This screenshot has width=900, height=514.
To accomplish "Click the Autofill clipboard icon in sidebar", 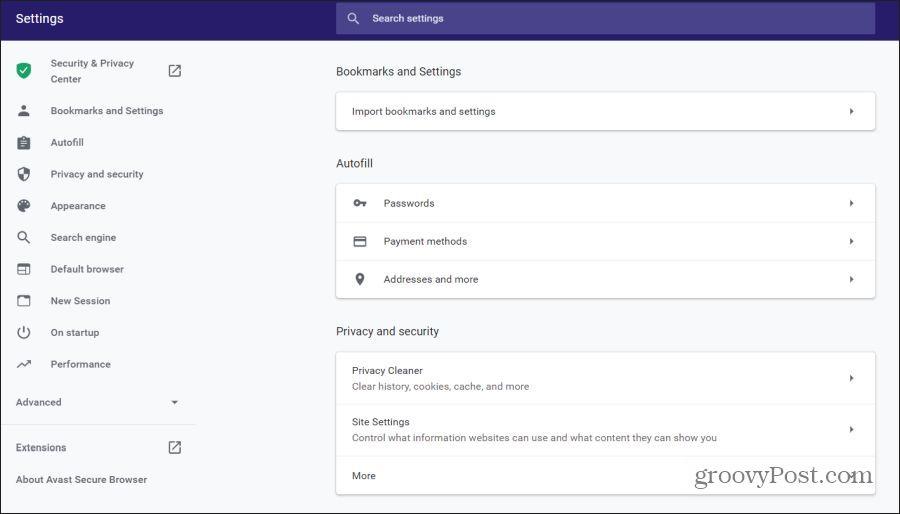I will pos(24,142).
